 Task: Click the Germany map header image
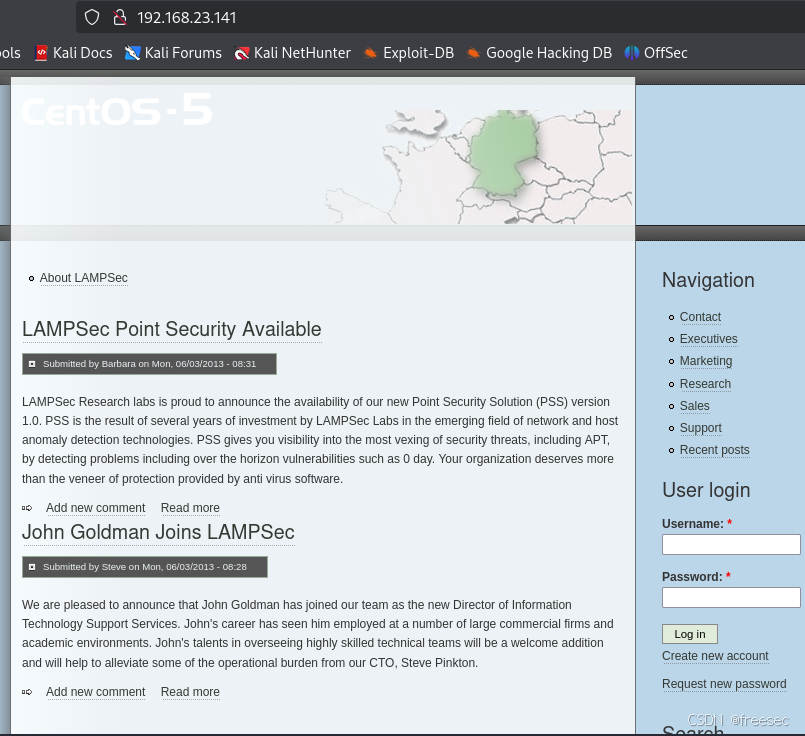click(x=478, y=166)
